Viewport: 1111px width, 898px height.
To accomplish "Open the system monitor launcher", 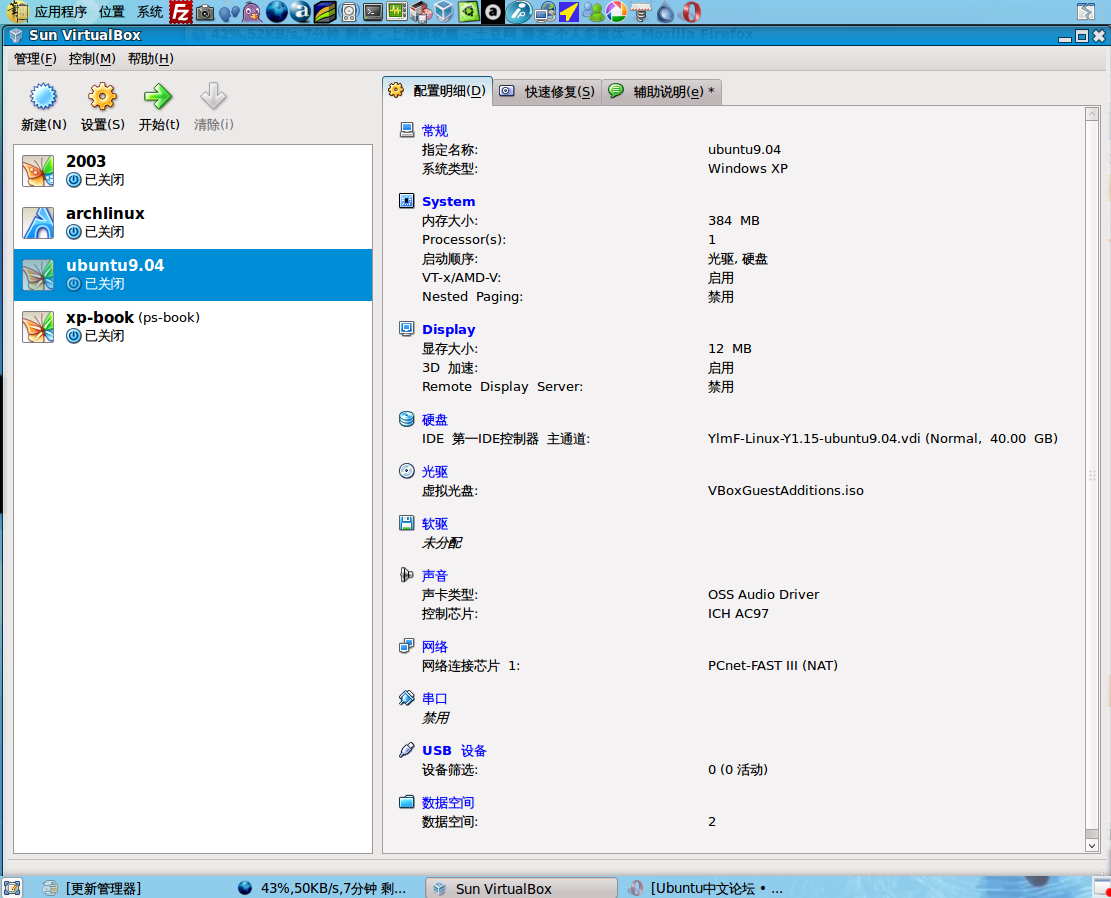I will (397, 11).
